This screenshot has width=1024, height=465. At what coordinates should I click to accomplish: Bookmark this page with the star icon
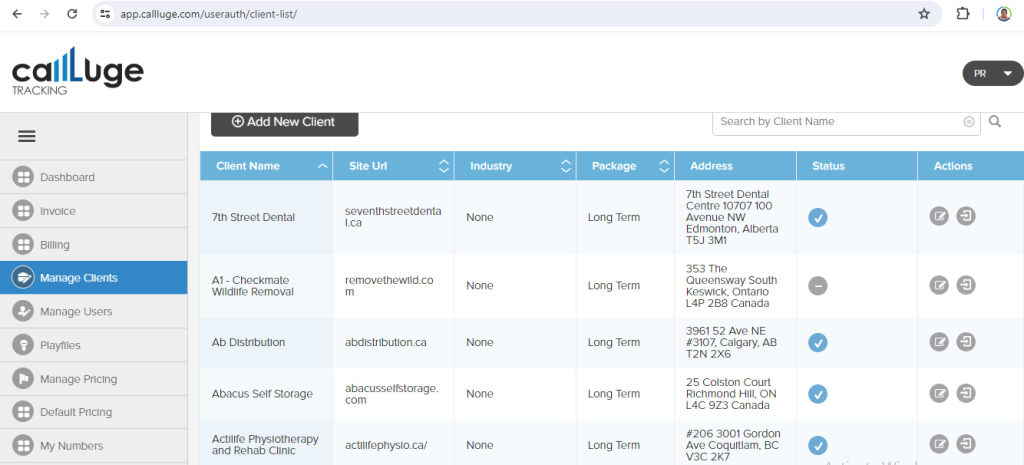(x=923, y=14)
